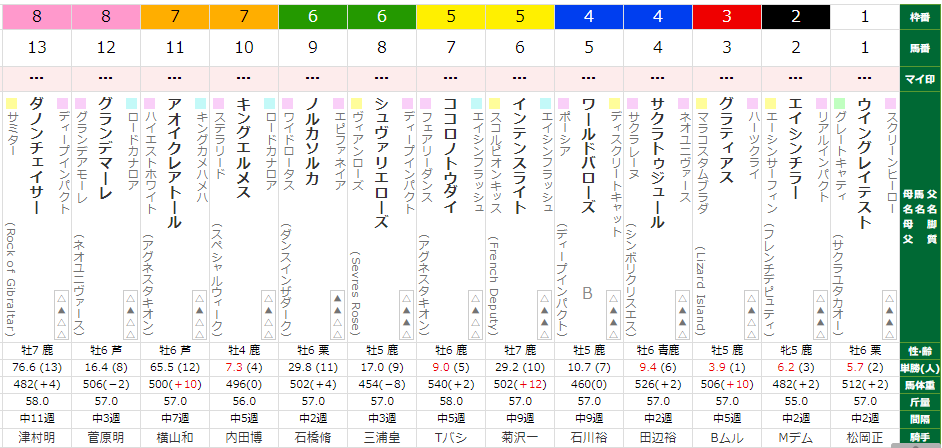Click the running-style triangles for グランデマーレ
The height and width of the screenshot is (448, 942).
pos(131,315)
